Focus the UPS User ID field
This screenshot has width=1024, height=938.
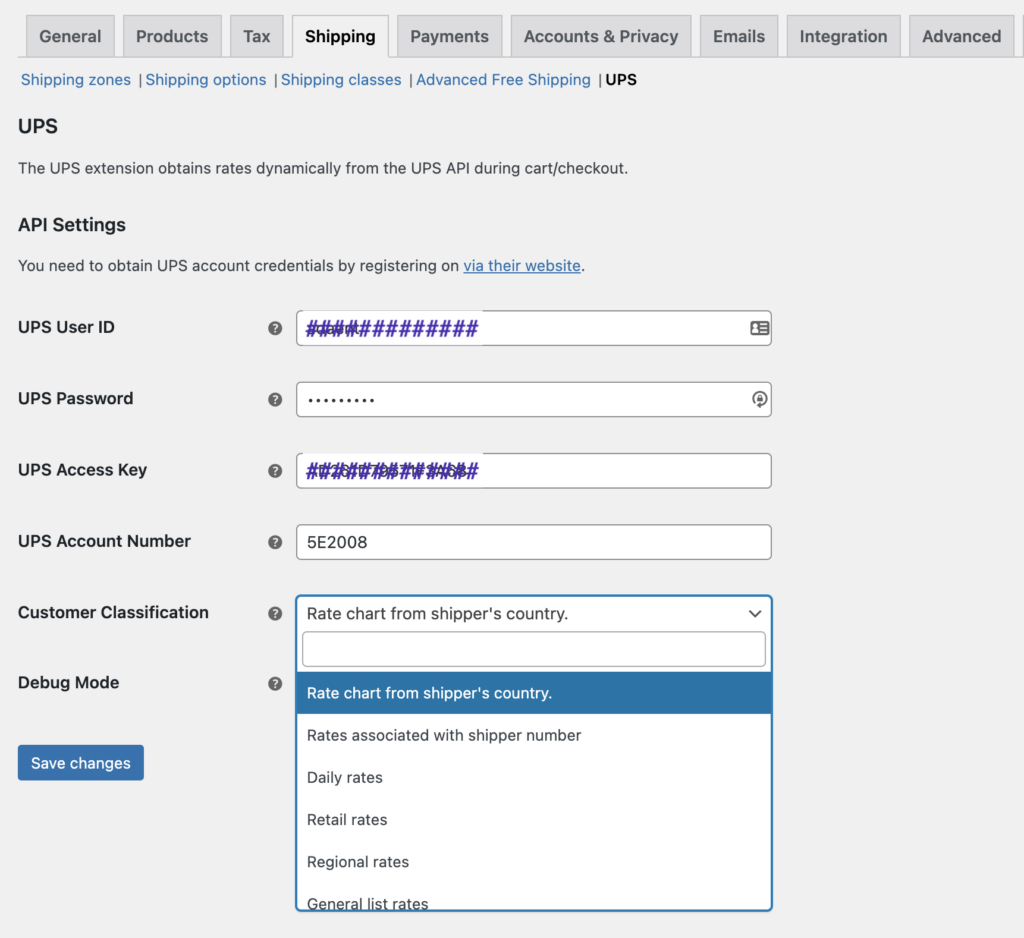[x=534, y=328]
